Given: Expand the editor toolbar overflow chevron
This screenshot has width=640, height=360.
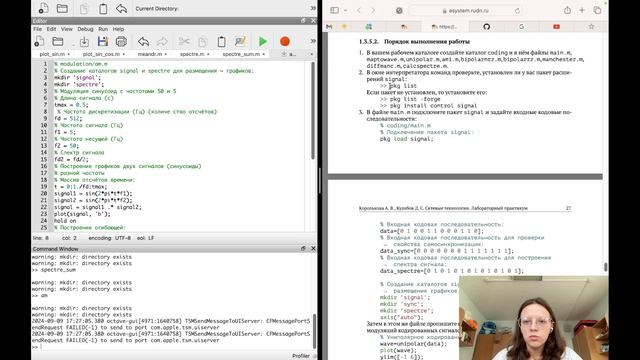Looking at the screenshot, I should pos(313,41).
